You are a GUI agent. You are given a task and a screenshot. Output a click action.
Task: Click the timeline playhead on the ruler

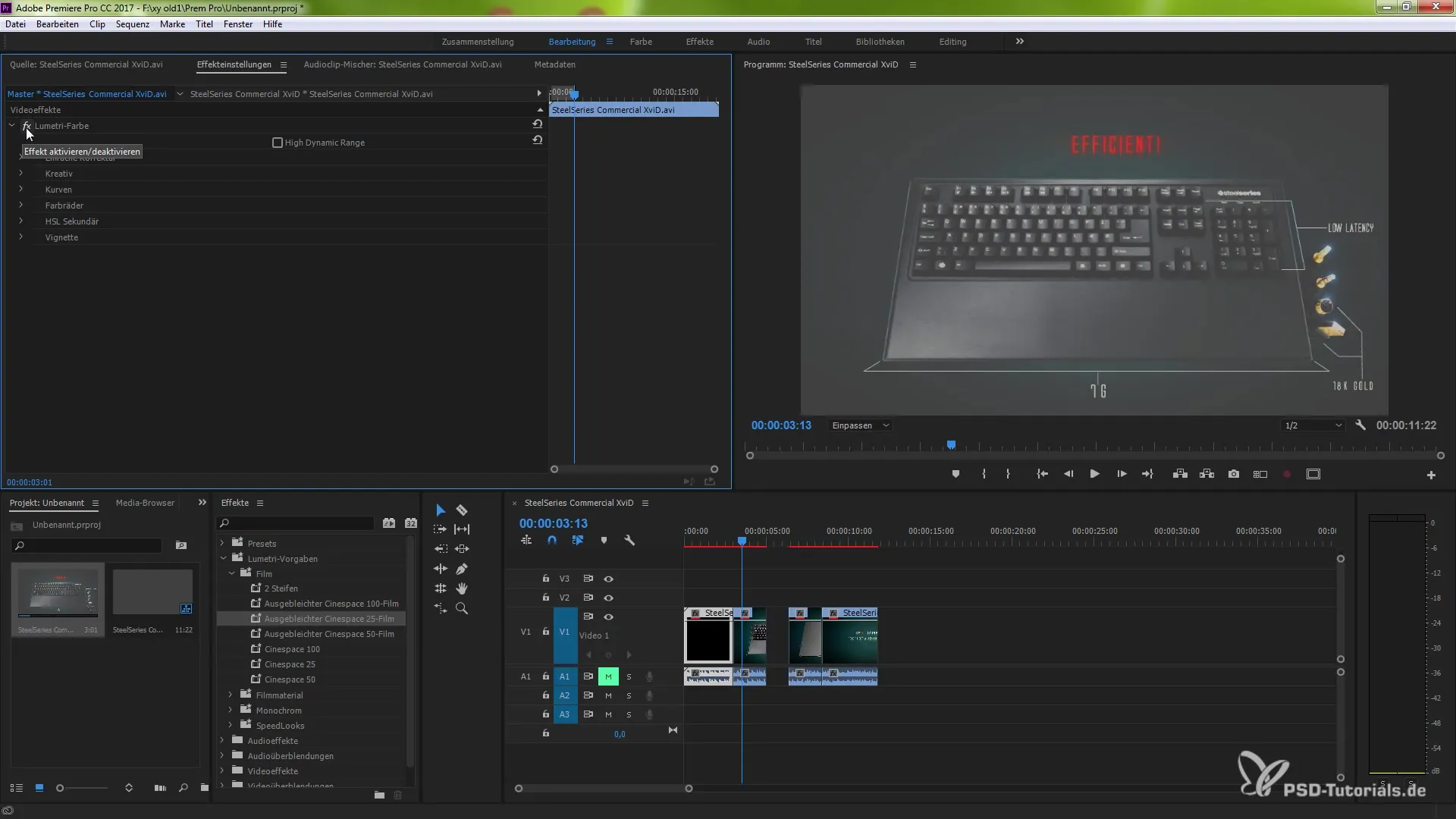[742, 541]
